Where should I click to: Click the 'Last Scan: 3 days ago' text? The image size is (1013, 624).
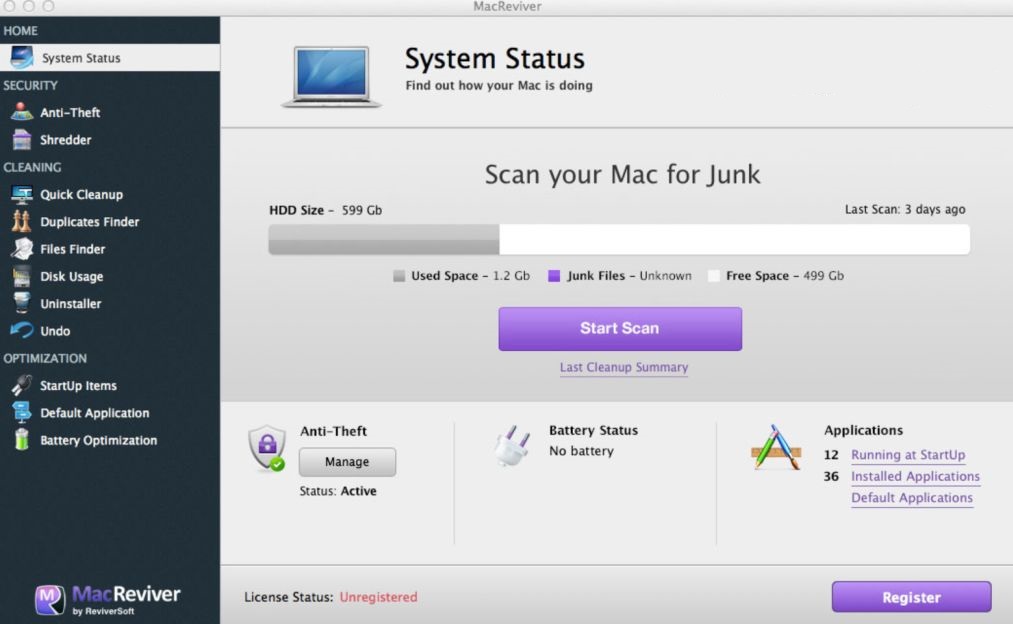point(905,209)
